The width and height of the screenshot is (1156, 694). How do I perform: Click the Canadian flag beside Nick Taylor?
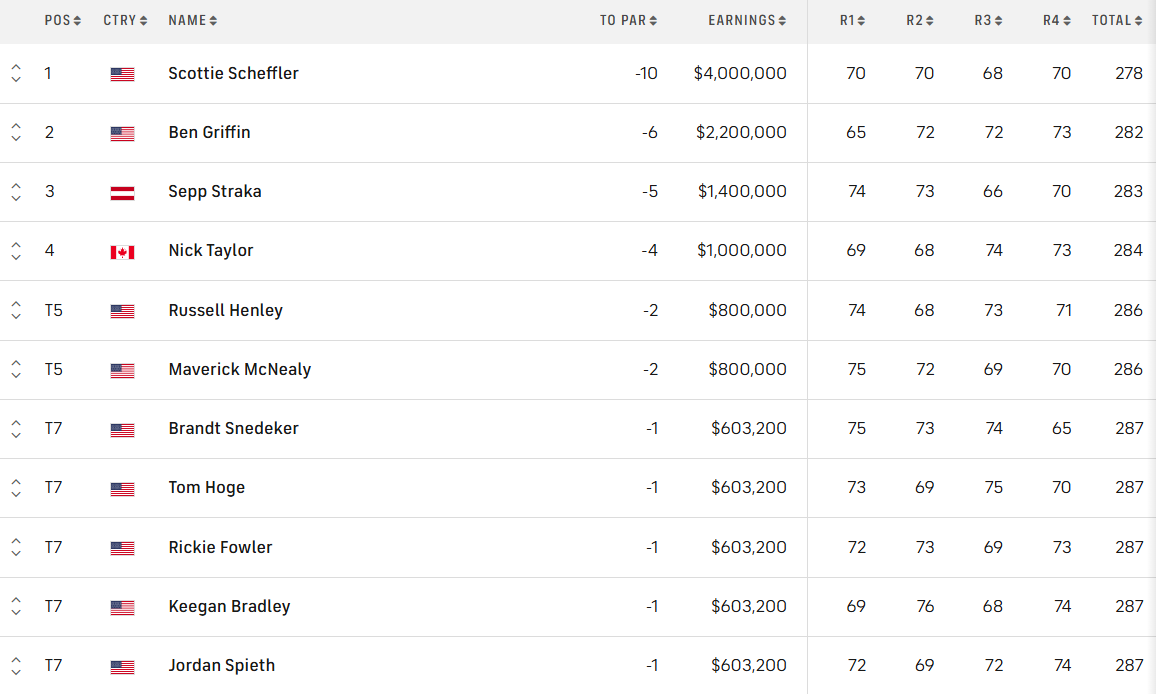tap(122, 252)
